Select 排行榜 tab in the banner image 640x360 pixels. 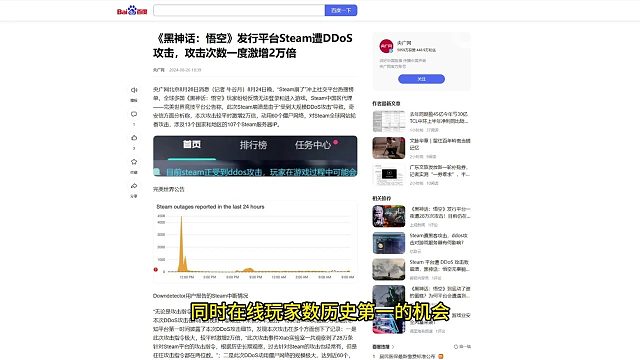coord(253,145)
